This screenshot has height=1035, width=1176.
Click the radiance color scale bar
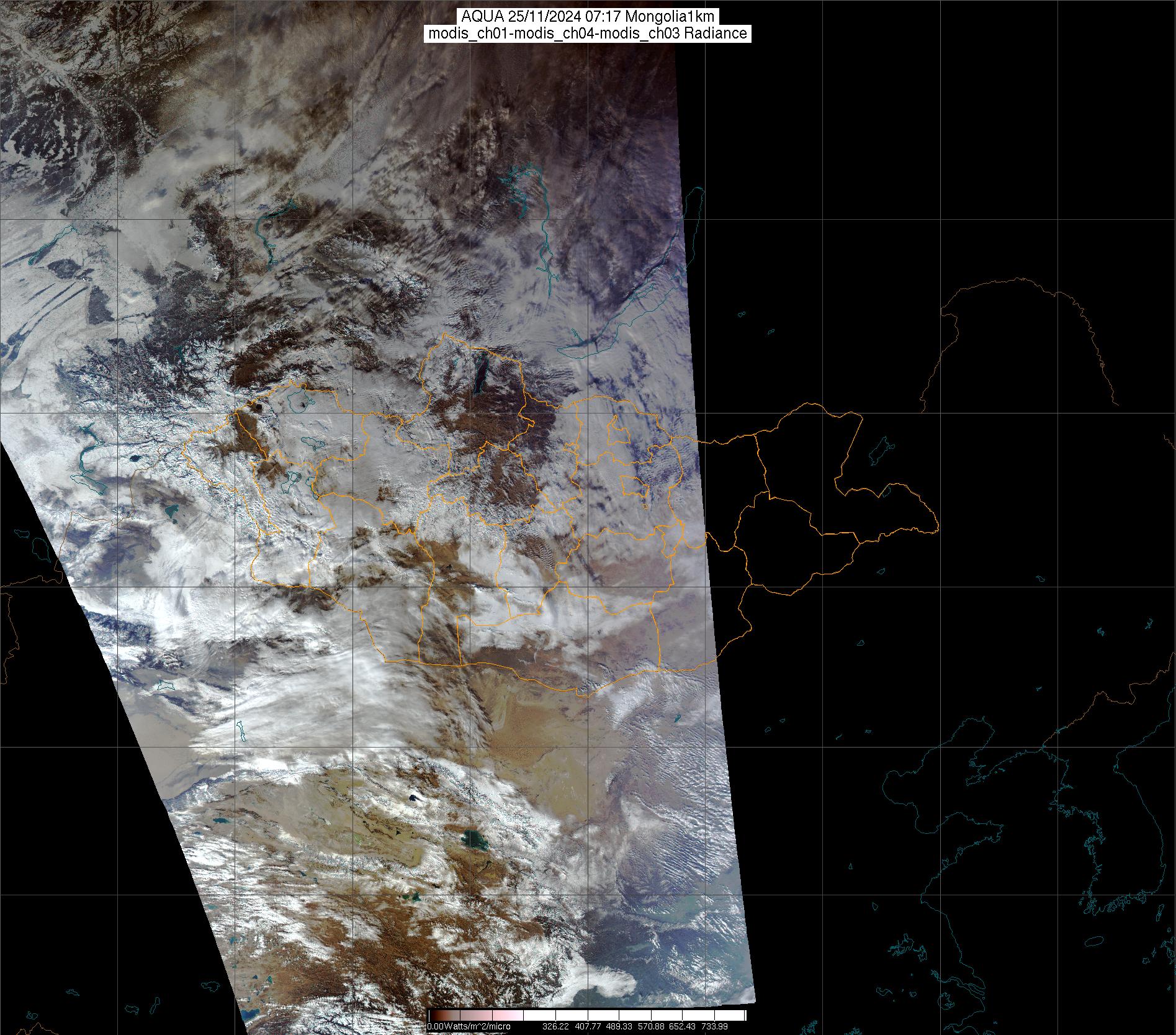(587, 1015)
